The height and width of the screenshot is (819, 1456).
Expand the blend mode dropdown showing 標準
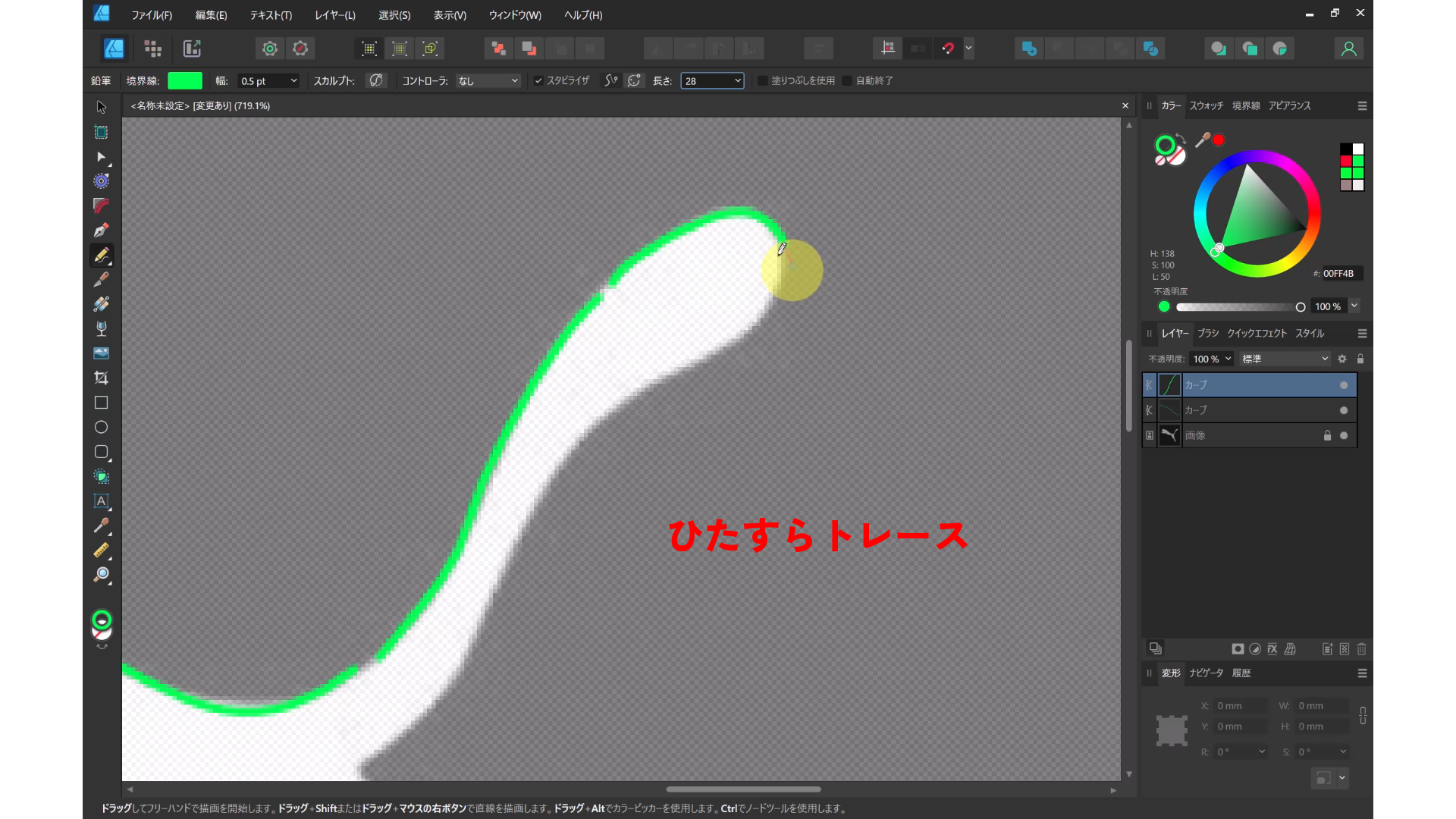click(1285, 359)
